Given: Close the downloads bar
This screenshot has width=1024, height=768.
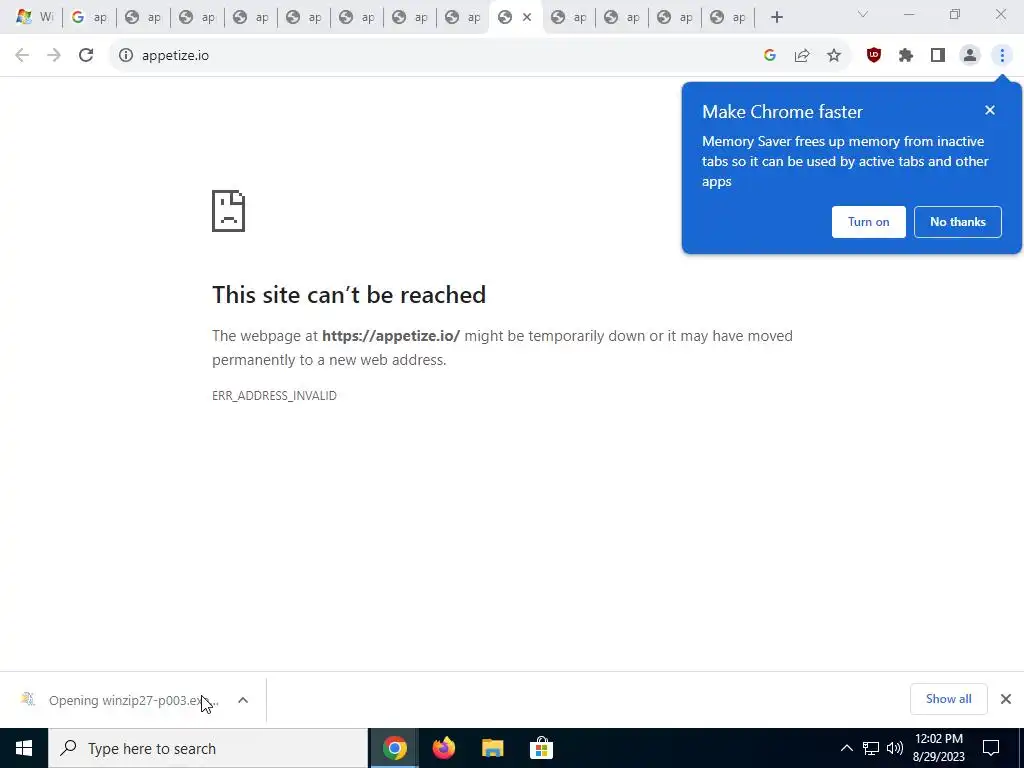Looking at the screenshot, I should pyautogui.click(x=1006, y=699).
